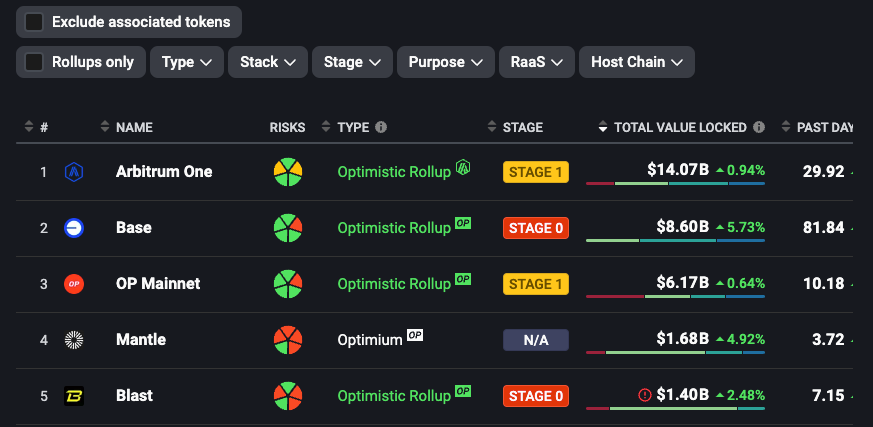Click Arbitrum stack badge next to Optimistic Rollup

(463, 166)
